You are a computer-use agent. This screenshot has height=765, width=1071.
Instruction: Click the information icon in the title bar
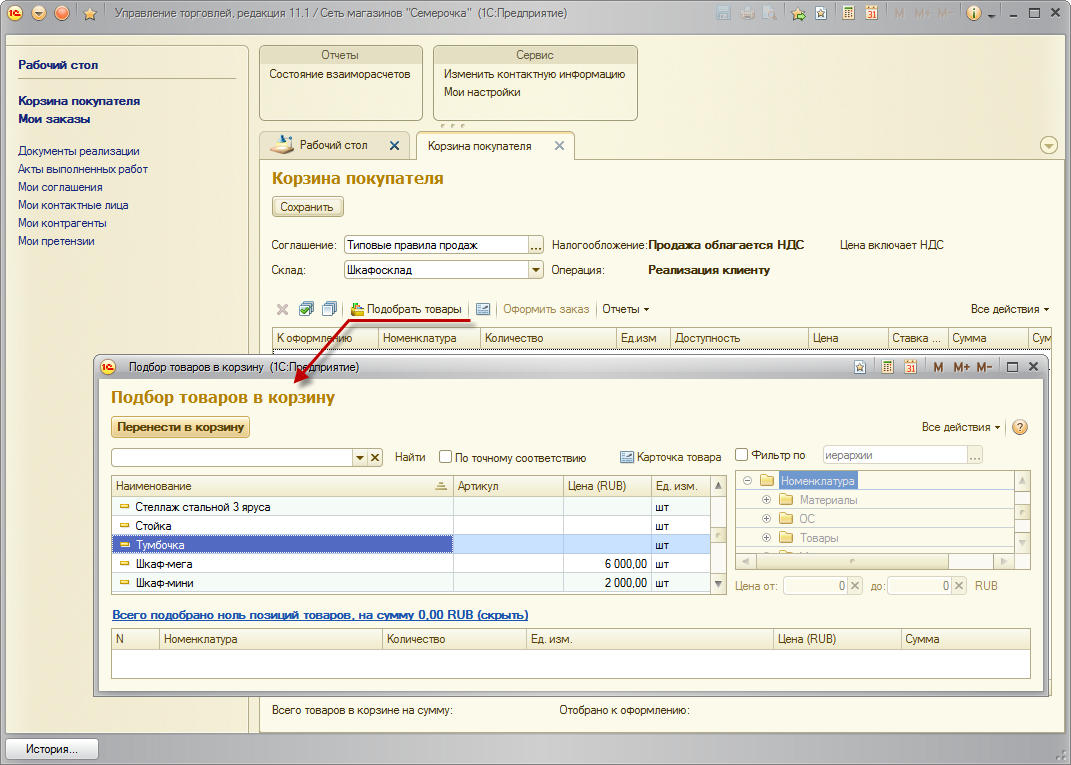974,13
